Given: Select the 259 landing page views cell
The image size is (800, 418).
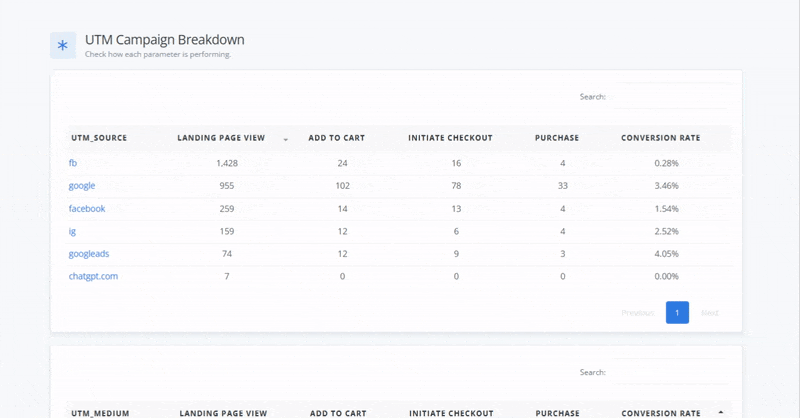Looking at the screenshot, I should 227,209.
